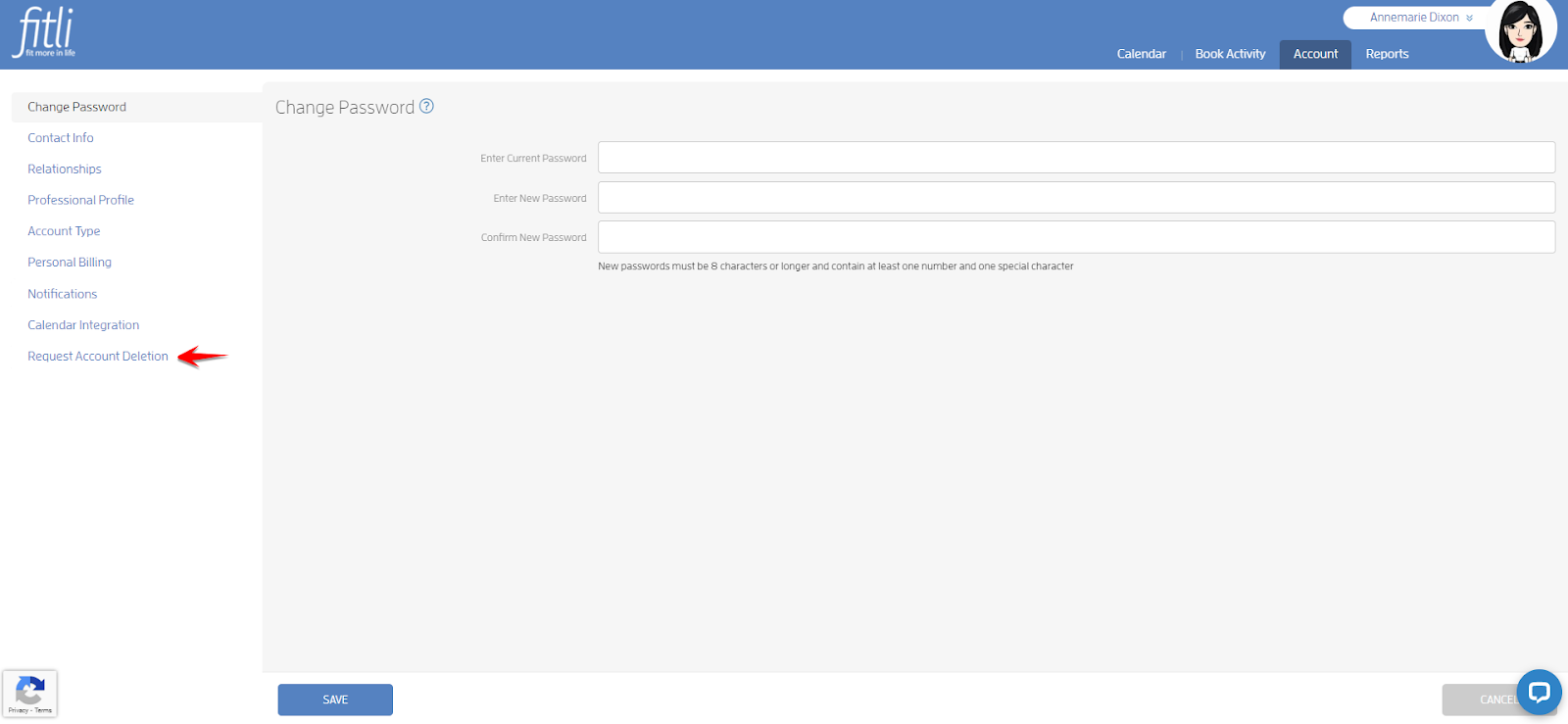This screenshot has height=724, width=1568.
Task: Open the Calendar tab
Action: (1142, 54)
